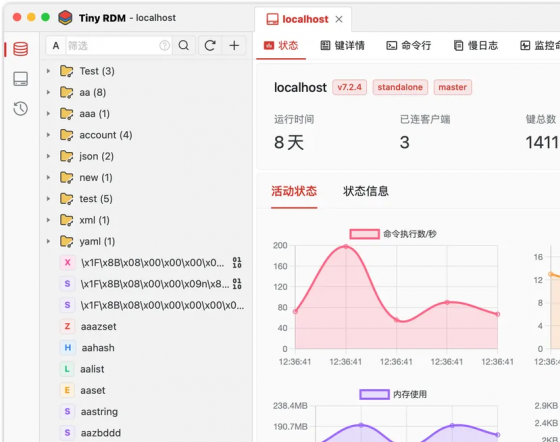
Task: Open the aalist key
Action: pos(92,369)
